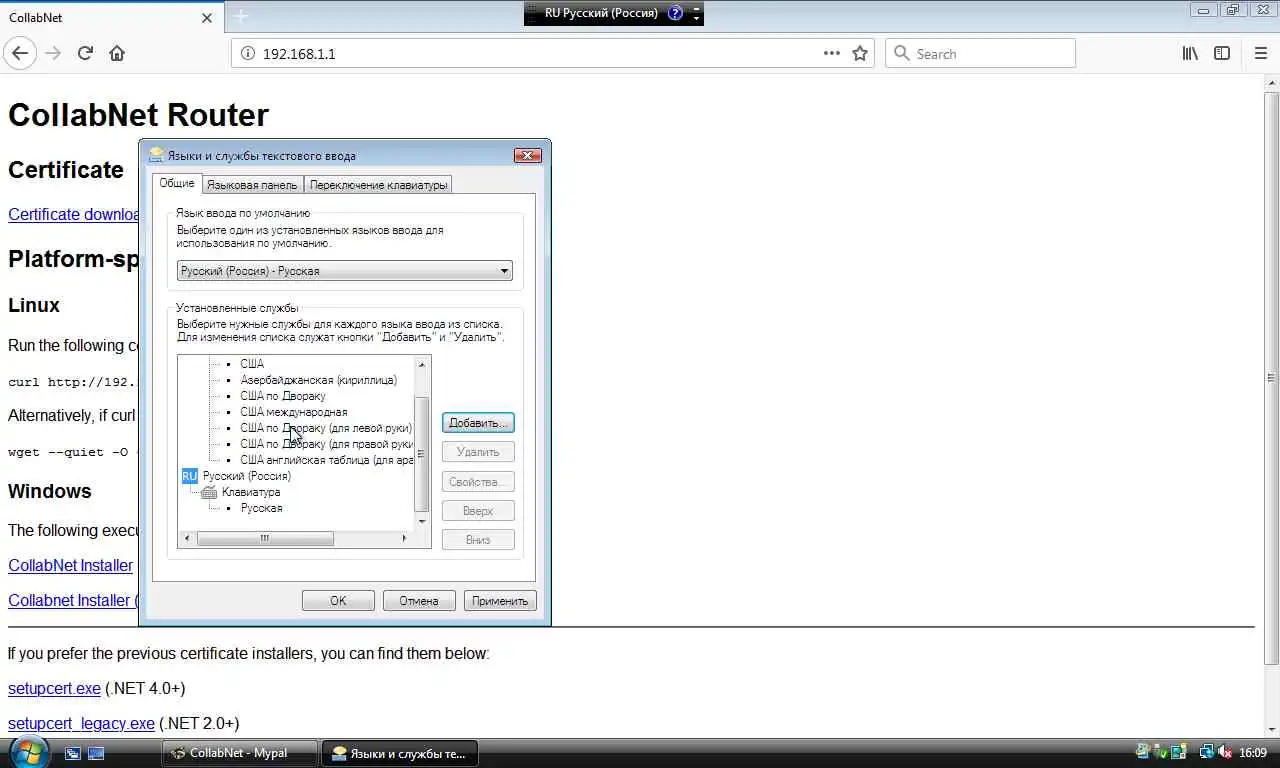Open the hamburger application menu
The width and height of the screenshot is (1280, 768).
1260,53
